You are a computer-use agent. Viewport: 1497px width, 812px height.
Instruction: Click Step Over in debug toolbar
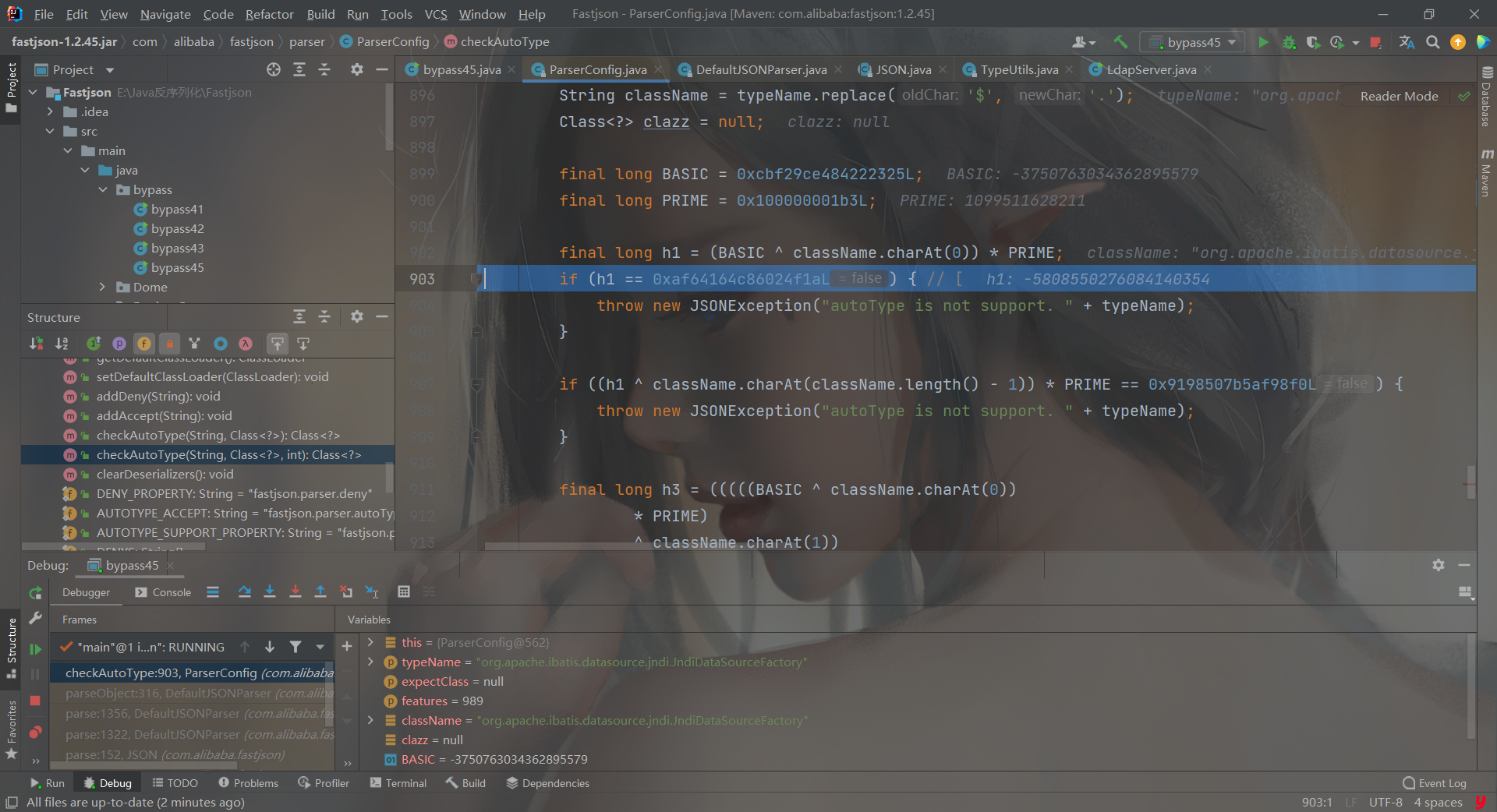(x=244, y=592)
